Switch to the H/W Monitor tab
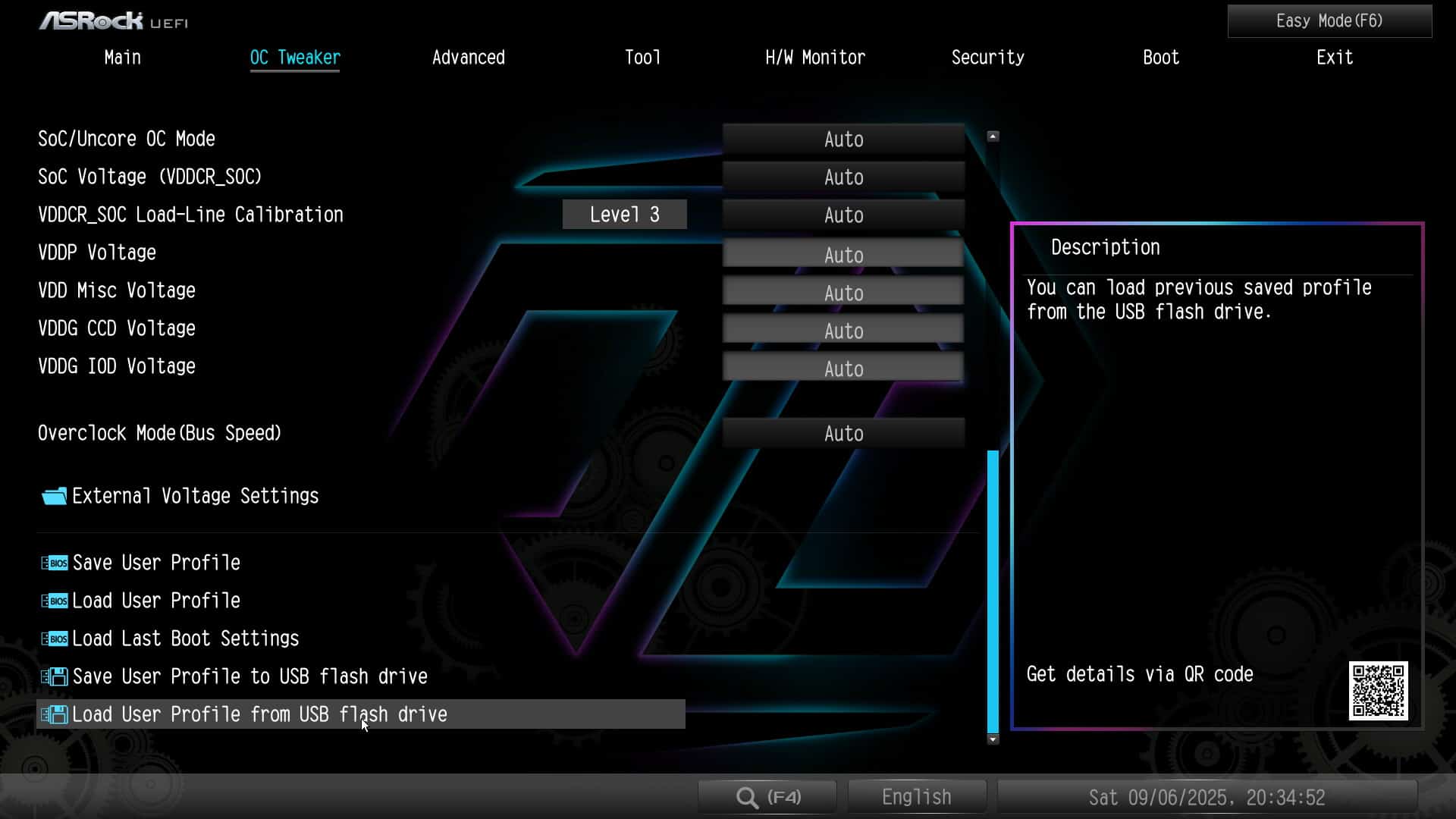This screenshot has height=819, width=1456. 814,58
